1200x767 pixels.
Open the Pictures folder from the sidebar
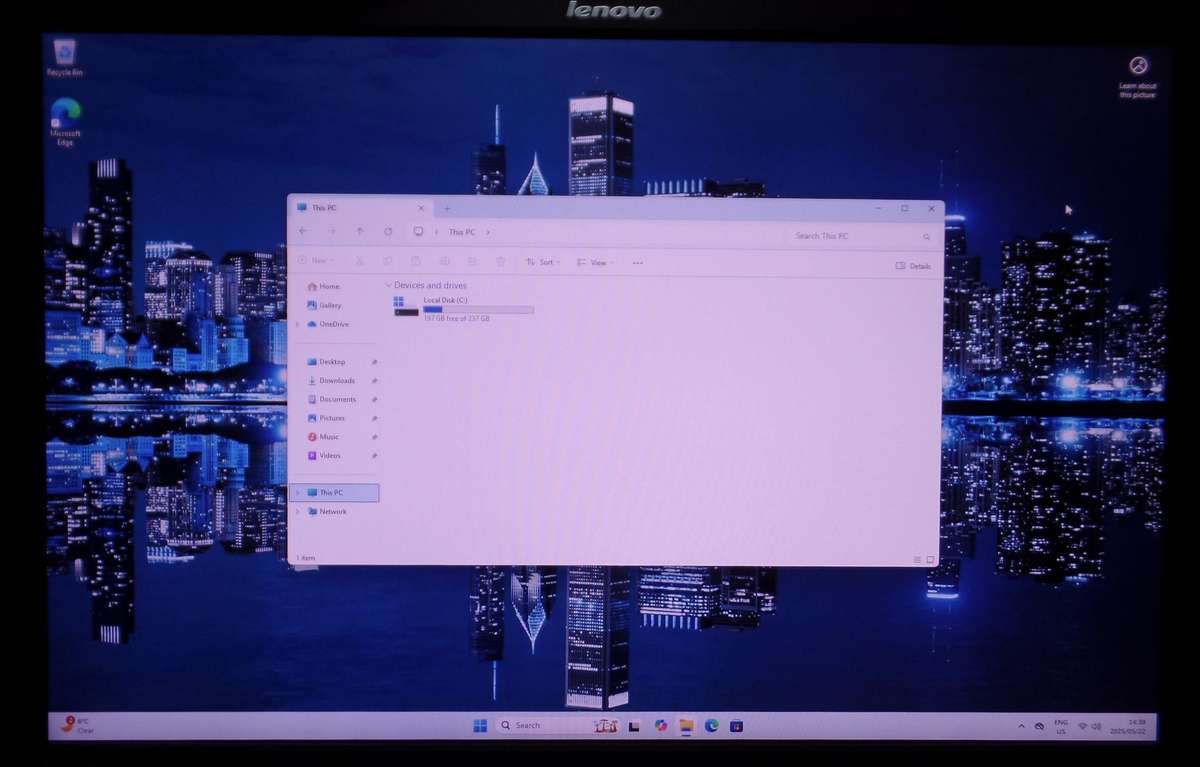click(332, 417)
